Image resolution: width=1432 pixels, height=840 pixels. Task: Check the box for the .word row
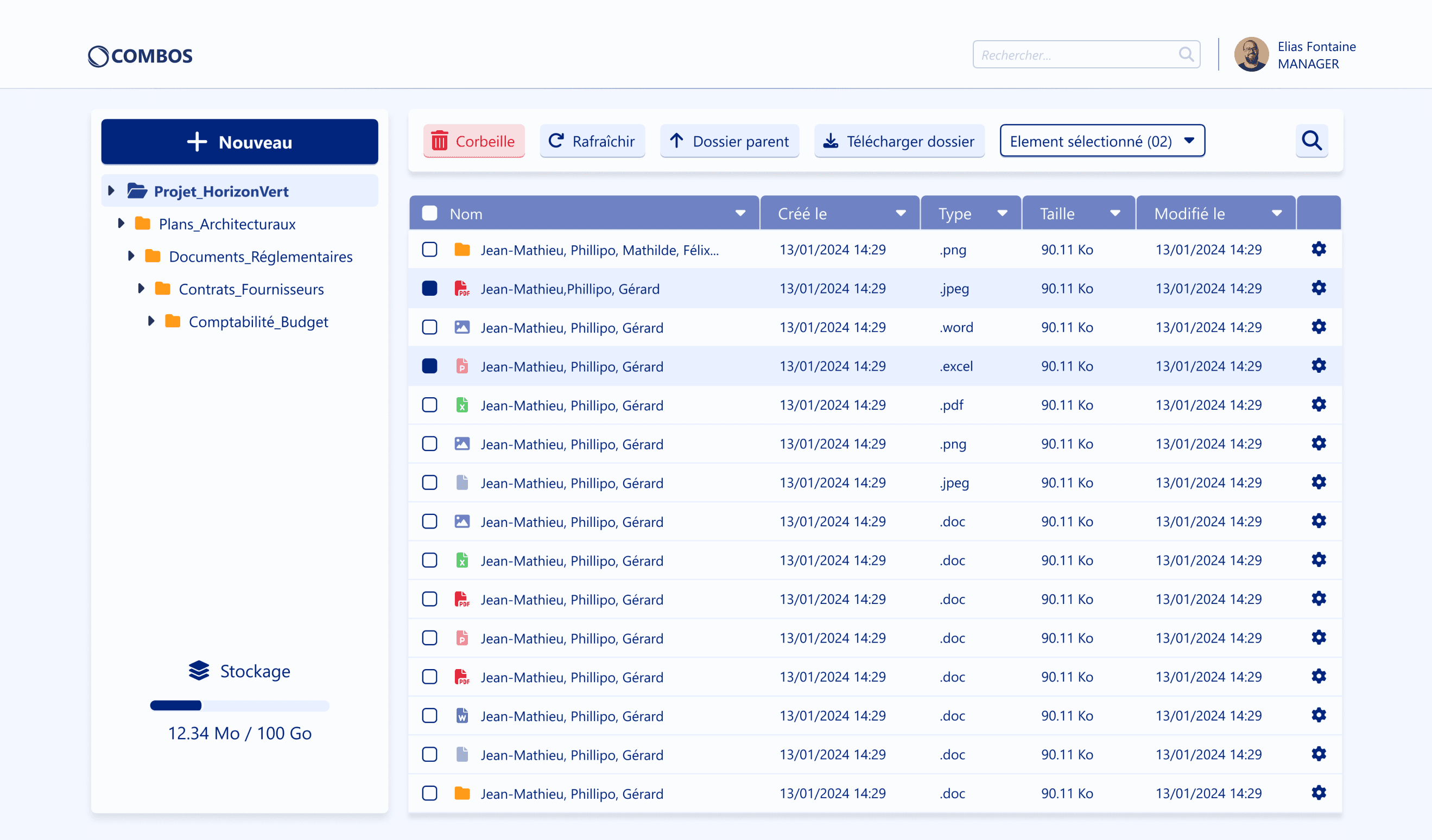tap(429, 327)
